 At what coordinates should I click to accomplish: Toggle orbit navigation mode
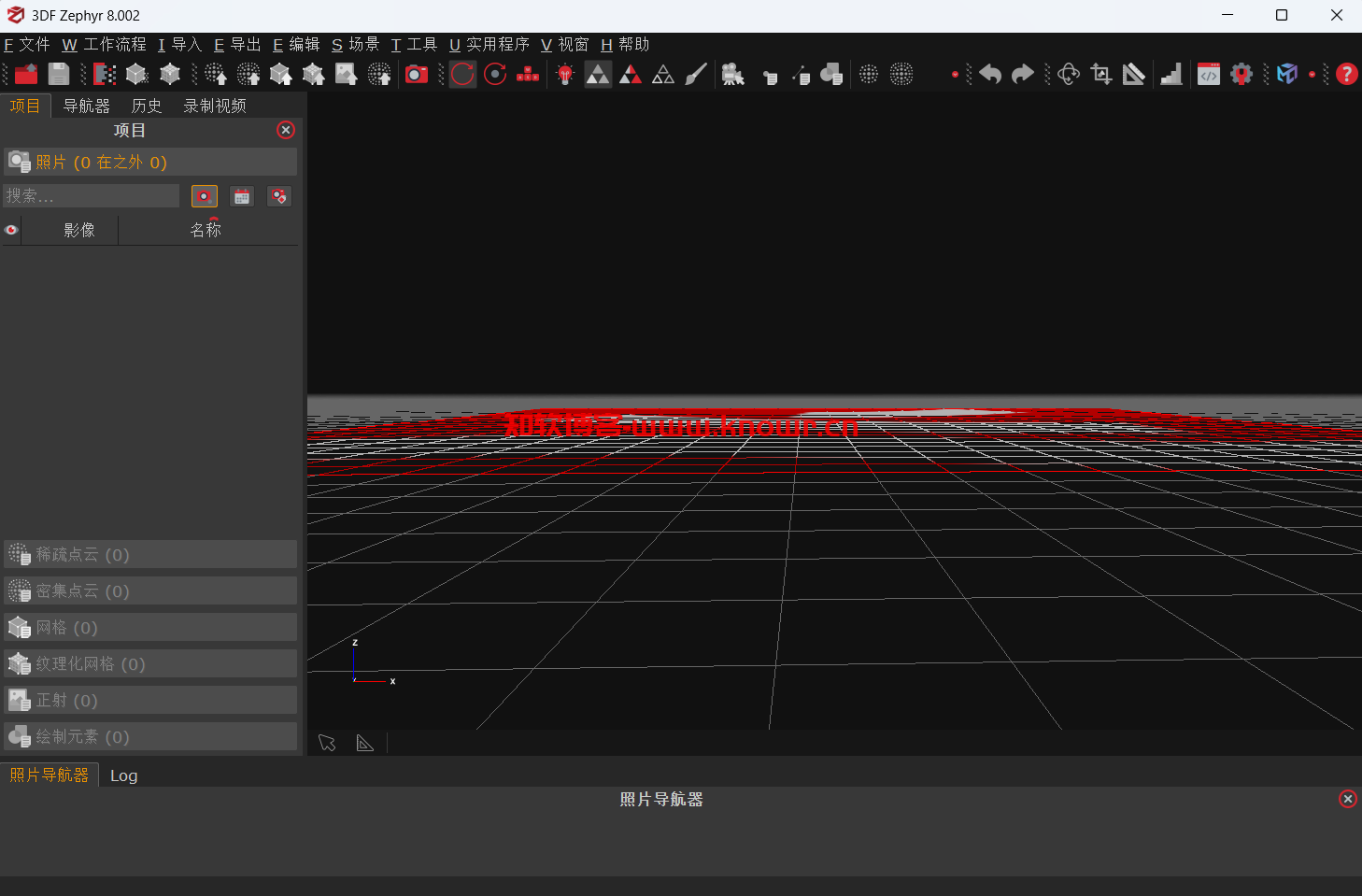coord(462,75)
